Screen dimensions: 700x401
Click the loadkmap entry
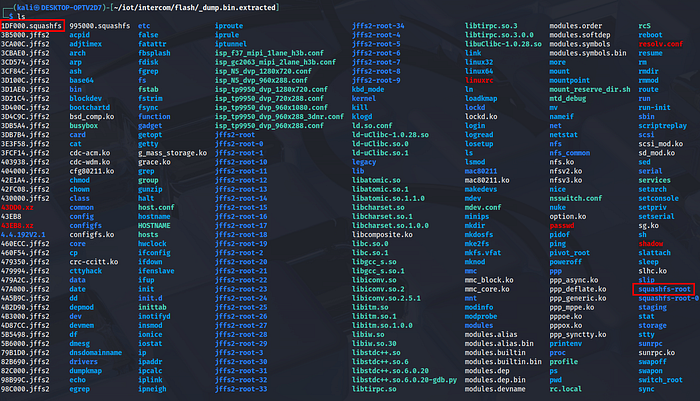point(481,98)
